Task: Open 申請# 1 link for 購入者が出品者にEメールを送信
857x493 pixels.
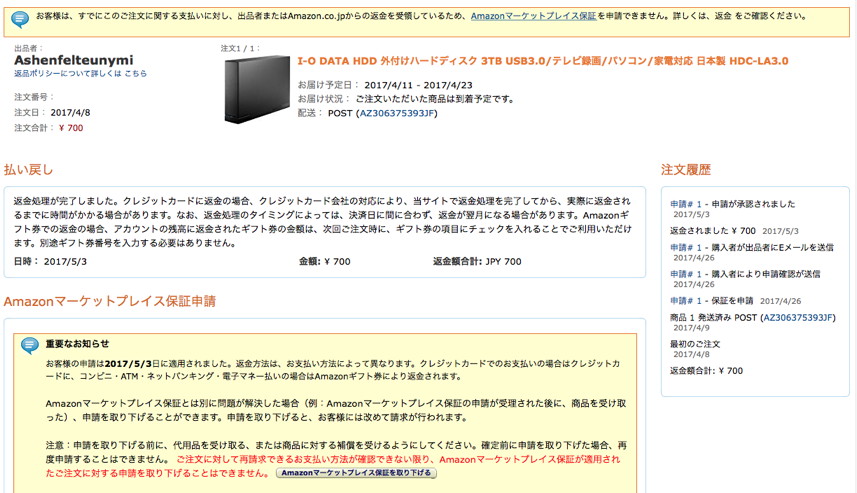Action: point(686,247)
